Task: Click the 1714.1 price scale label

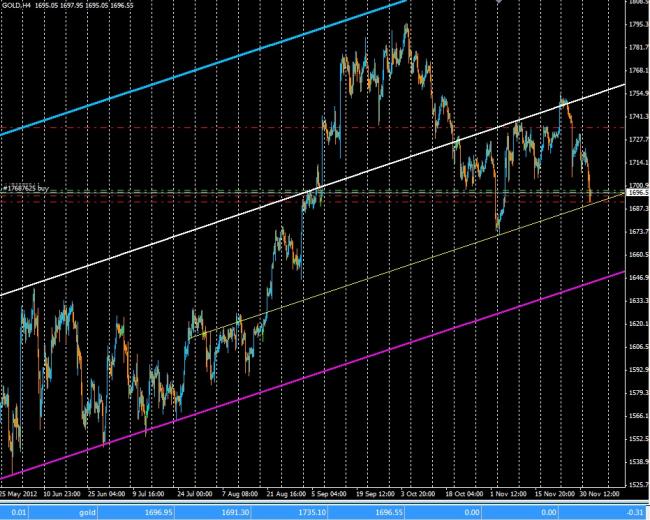Action: point(638,163)
